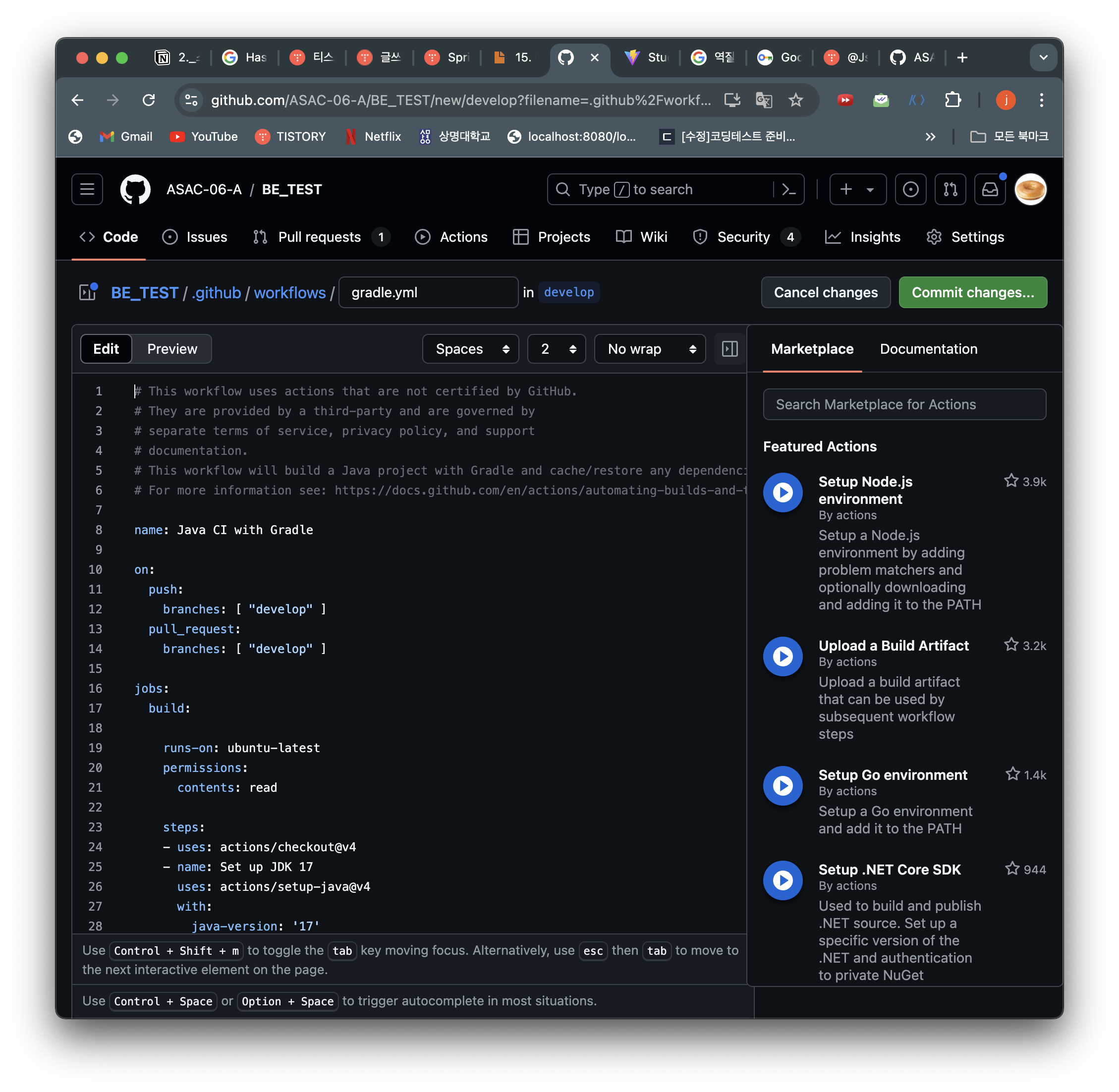The image size is (1119, 1092).
Task: Expand the Chrome tab search chevron
Action: tap(1043, 57)
